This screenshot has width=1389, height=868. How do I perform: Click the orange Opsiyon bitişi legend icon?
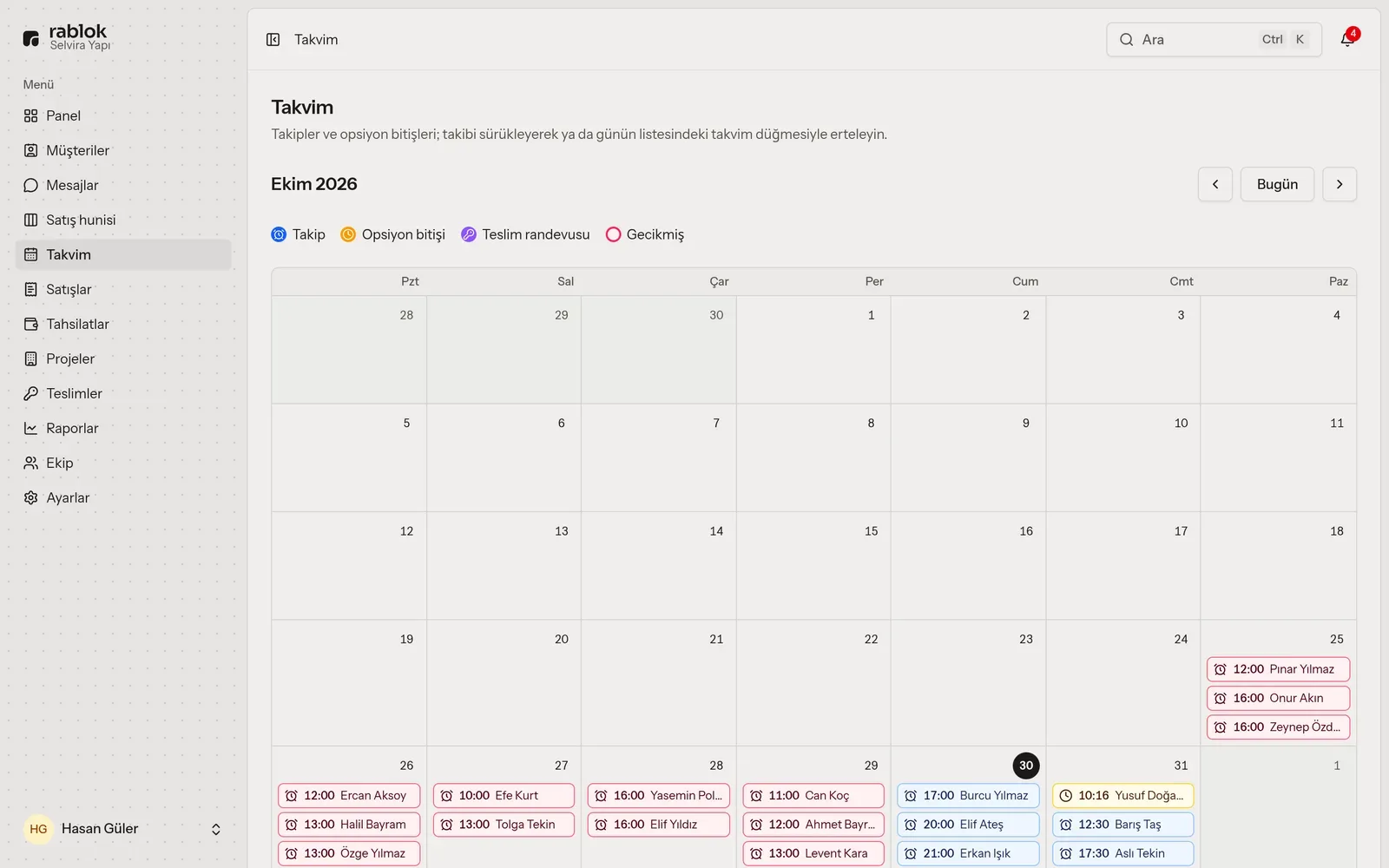348,234
